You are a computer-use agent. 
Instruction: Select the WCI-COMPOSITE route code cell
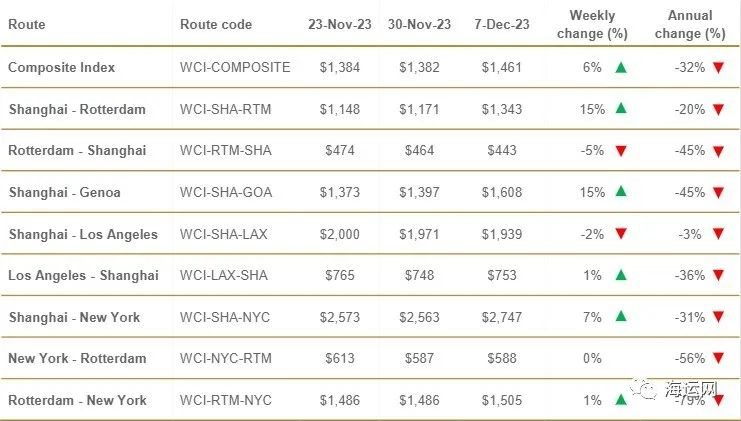click(235, 67)
